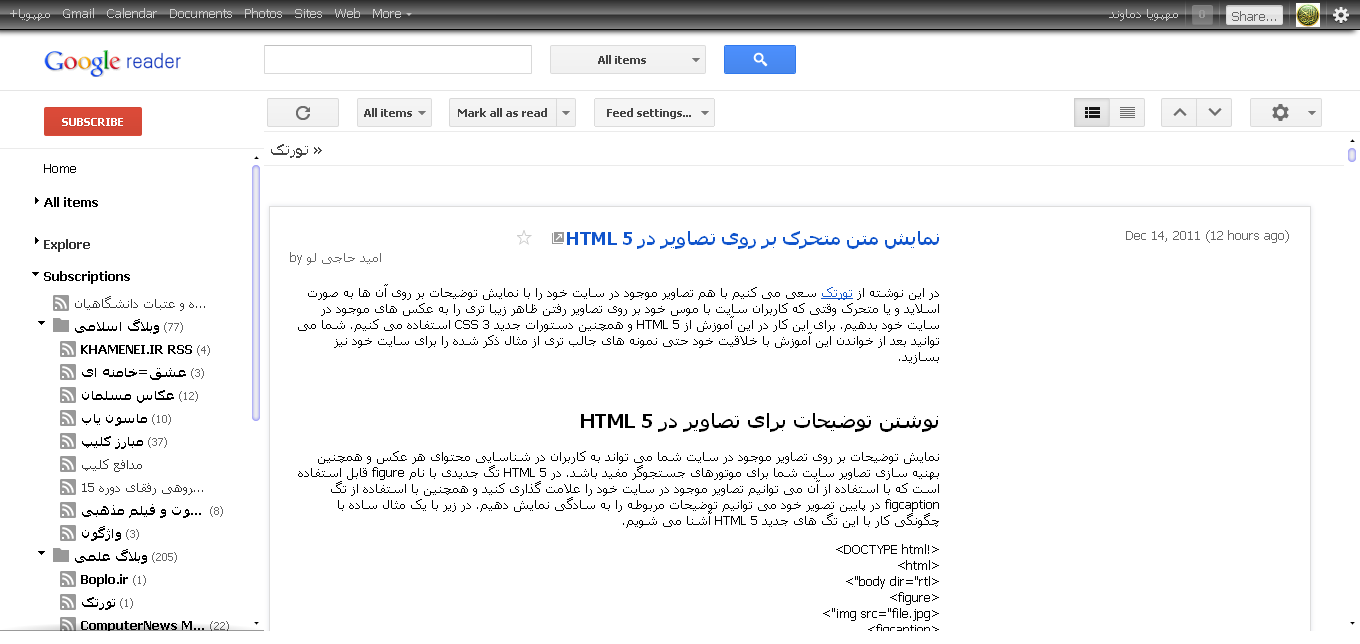Click the RSS icon beside عشق=خامنه ای
Viewport: 1360px width, 644px height.
point(68,373)
